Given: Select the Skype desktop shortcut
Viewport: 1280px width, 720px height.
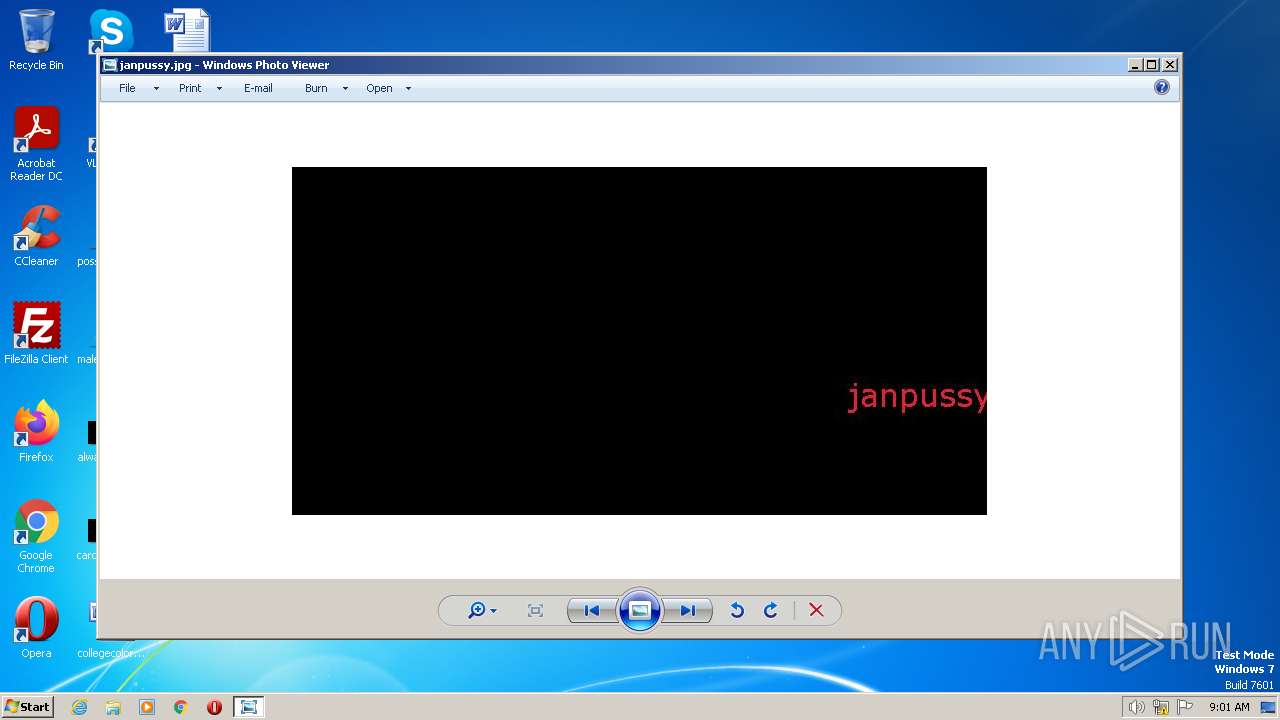Looking at the screenshot, I should (111, 32).
